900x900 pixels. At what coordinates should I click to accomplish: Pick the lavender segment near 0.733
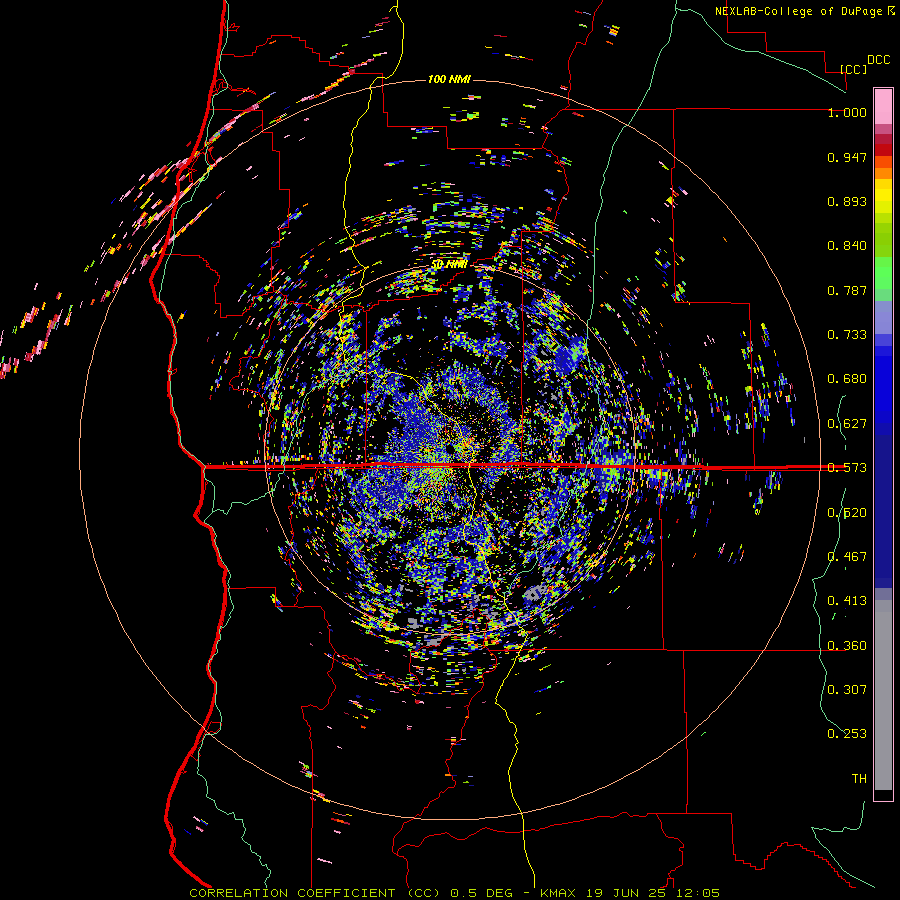pyautogui.click(x=883, y=317)
